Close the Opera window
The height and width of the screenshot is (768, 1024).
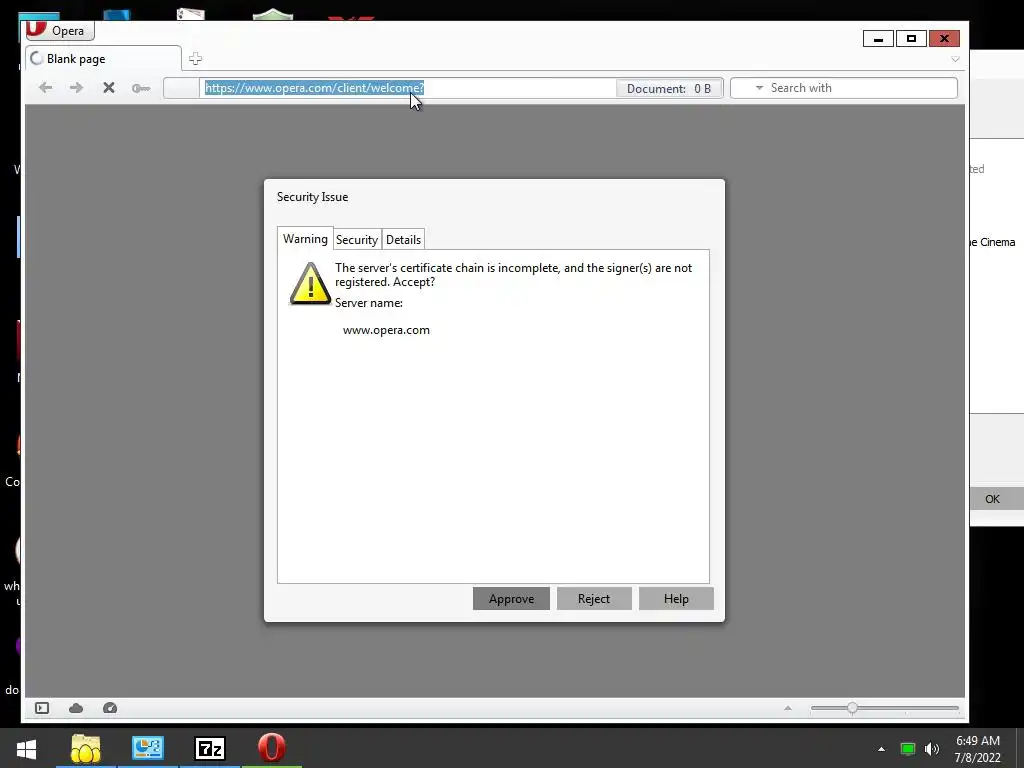944,39
